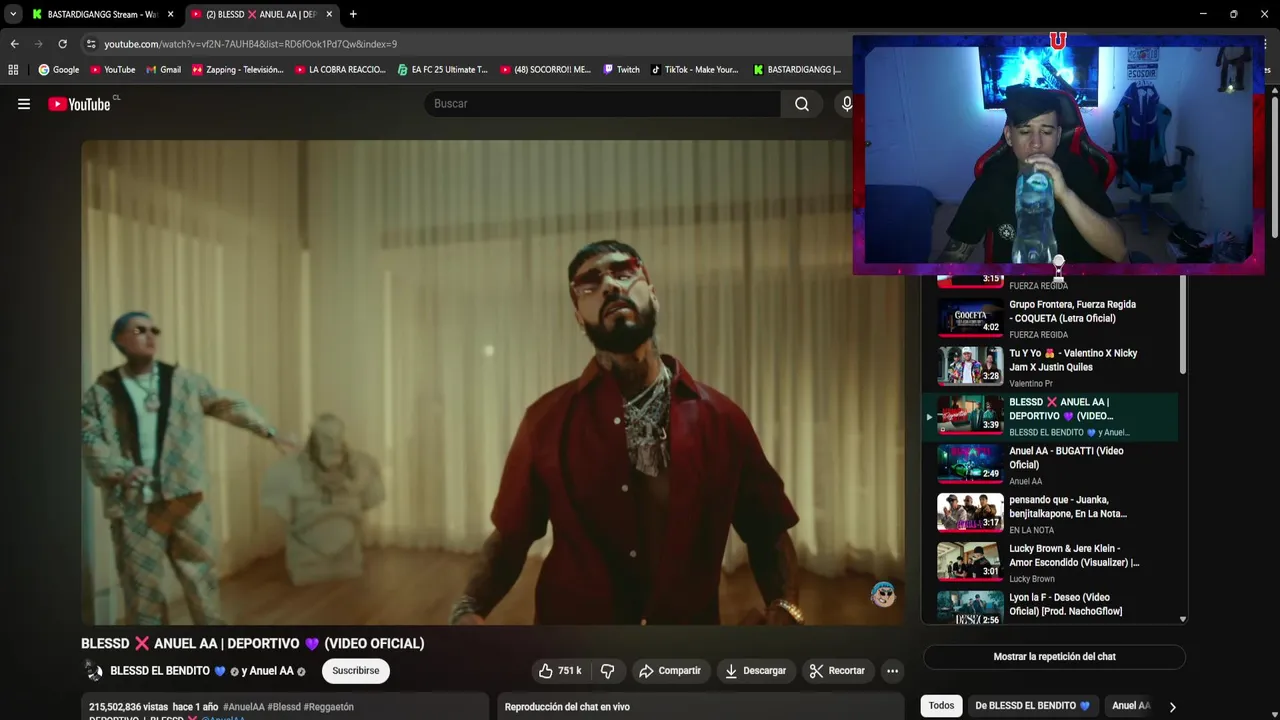Play Tu Y Yo Valentino X Nicky Jam video

tap(1050, 367)
